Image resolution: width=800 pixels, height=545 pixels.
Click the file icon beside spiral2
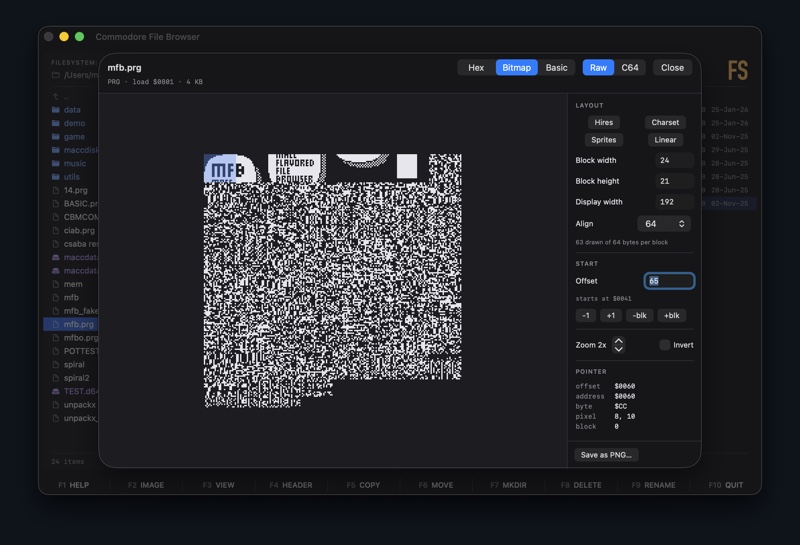(x=56, y=378)
